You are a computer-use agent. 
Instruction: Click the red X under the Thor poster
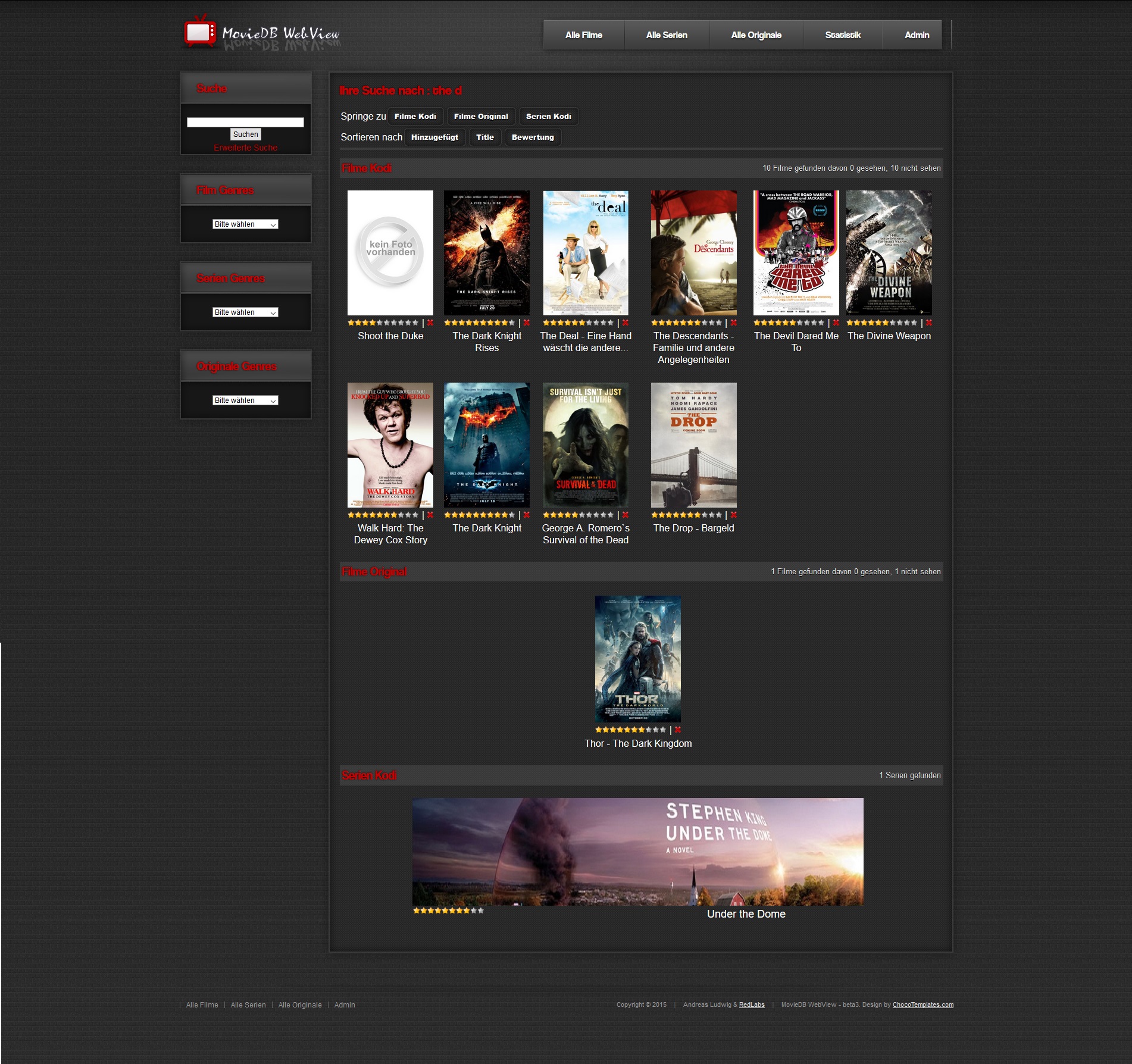pyautogui.click(x=678, y=730)
